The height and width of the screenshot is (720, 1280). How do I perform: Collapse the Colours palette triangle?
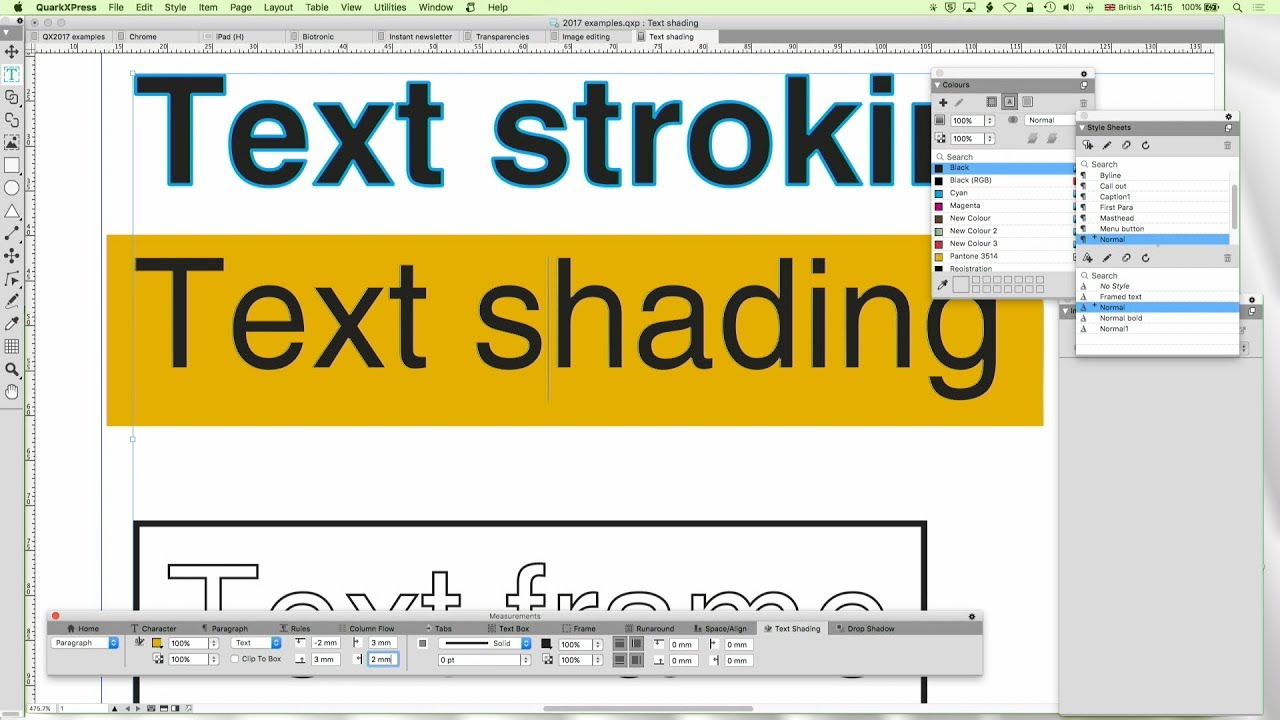pyautogui.click(x=938, y=85)
